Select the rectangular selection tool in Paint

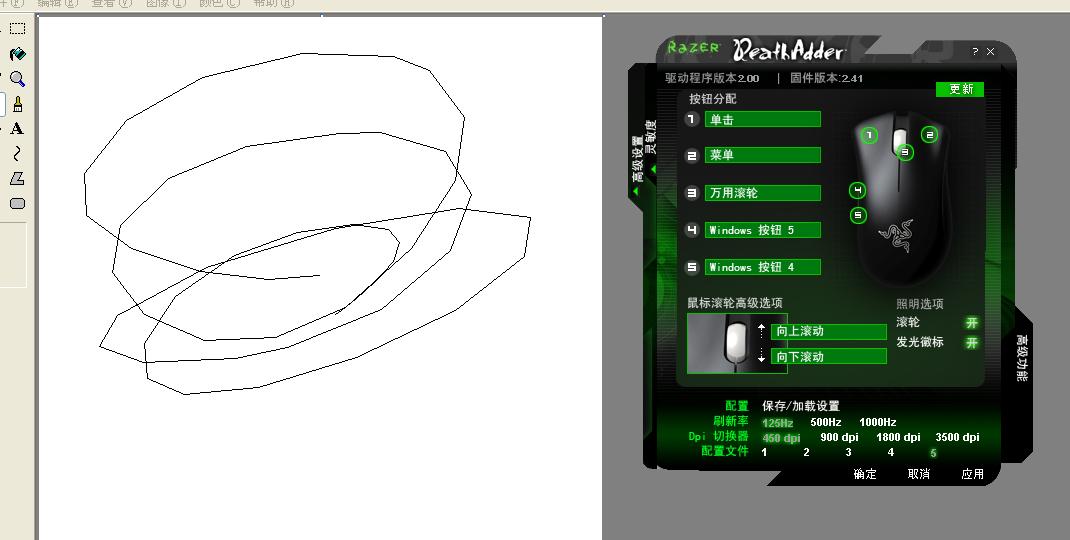17,28
